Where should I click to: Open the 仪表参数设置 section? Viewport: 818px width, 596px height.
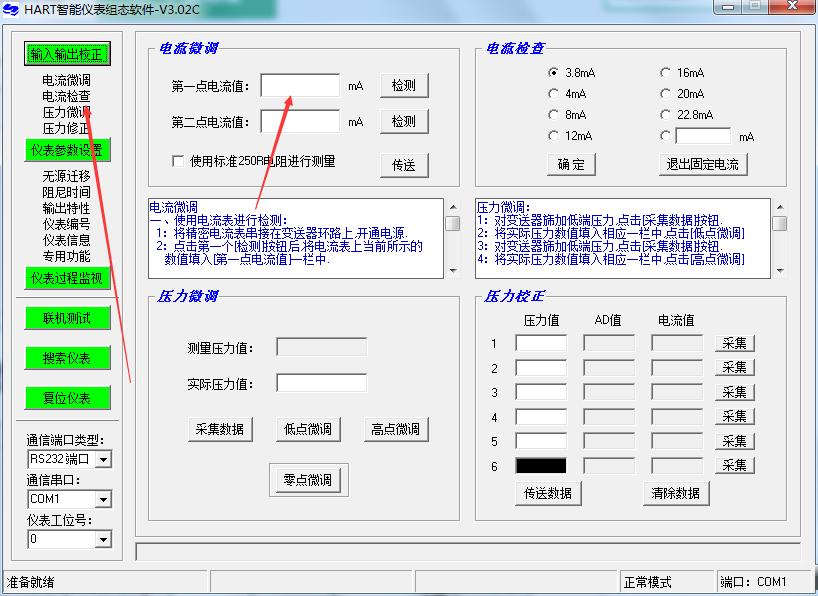tap(66, 150)
